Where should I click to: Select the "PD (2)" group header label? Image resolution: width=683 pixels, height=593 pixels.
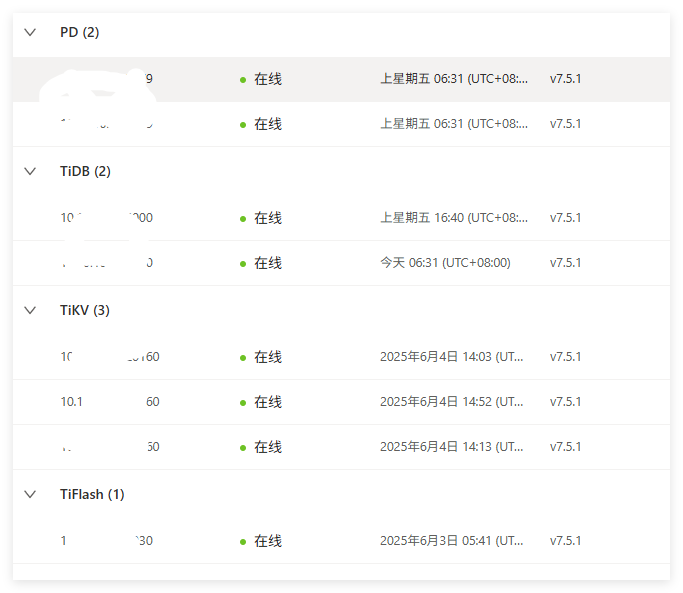[80, 32]
